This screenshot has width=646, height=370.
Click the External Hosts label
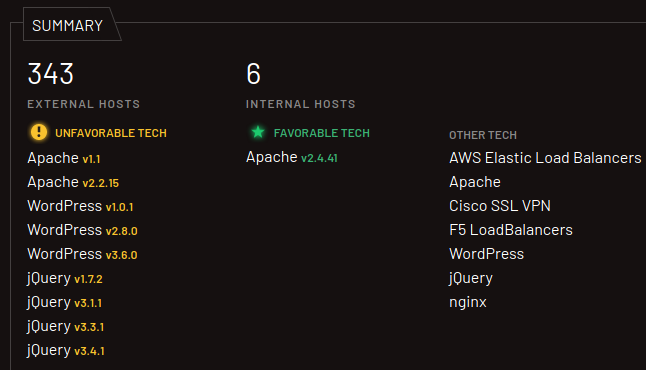point(84,104)
